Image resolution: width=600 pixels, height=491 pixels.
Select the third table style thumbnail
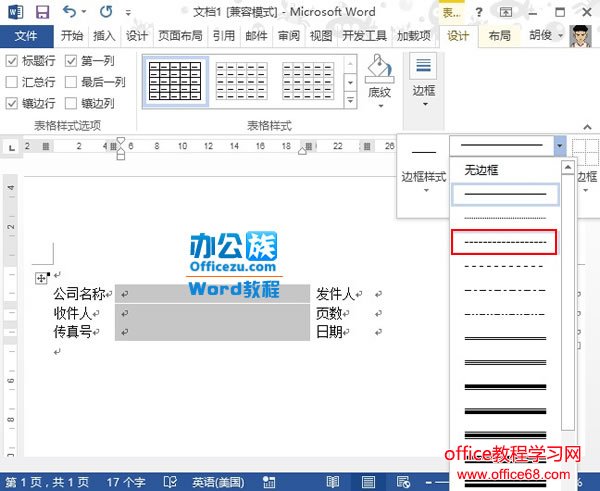pos(308,81)
